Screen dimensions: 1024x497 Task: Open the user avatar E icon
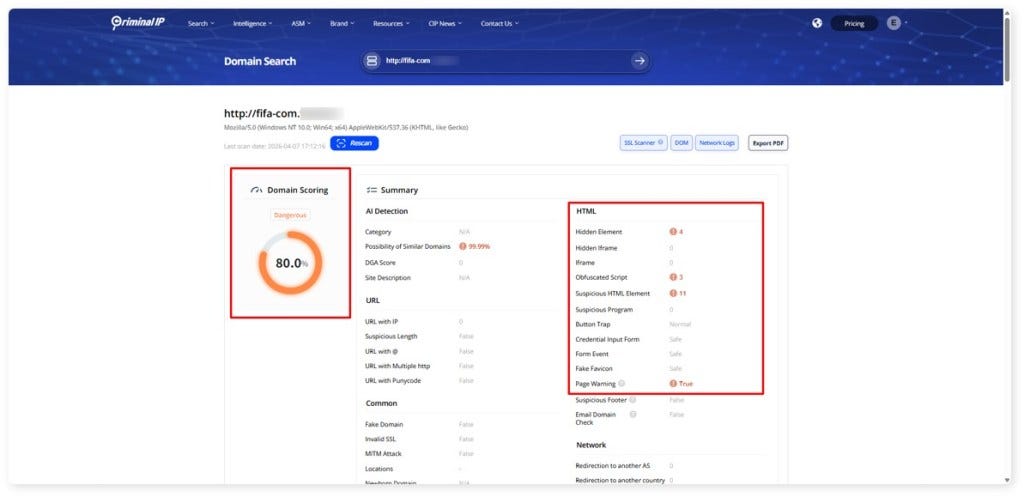point(893,23)
